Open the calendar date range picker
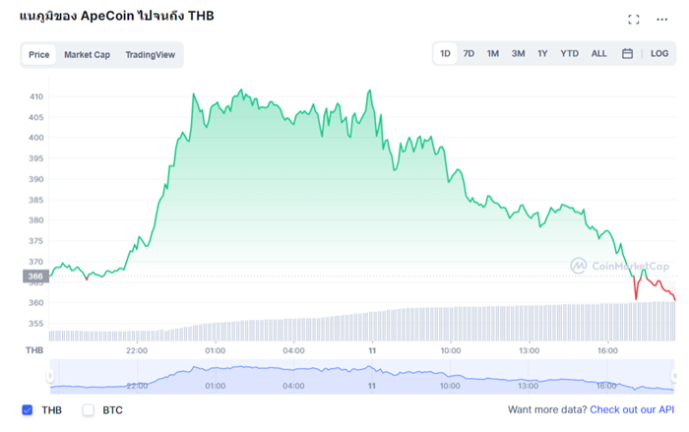 pyautogui.click(x=627, y=54)
